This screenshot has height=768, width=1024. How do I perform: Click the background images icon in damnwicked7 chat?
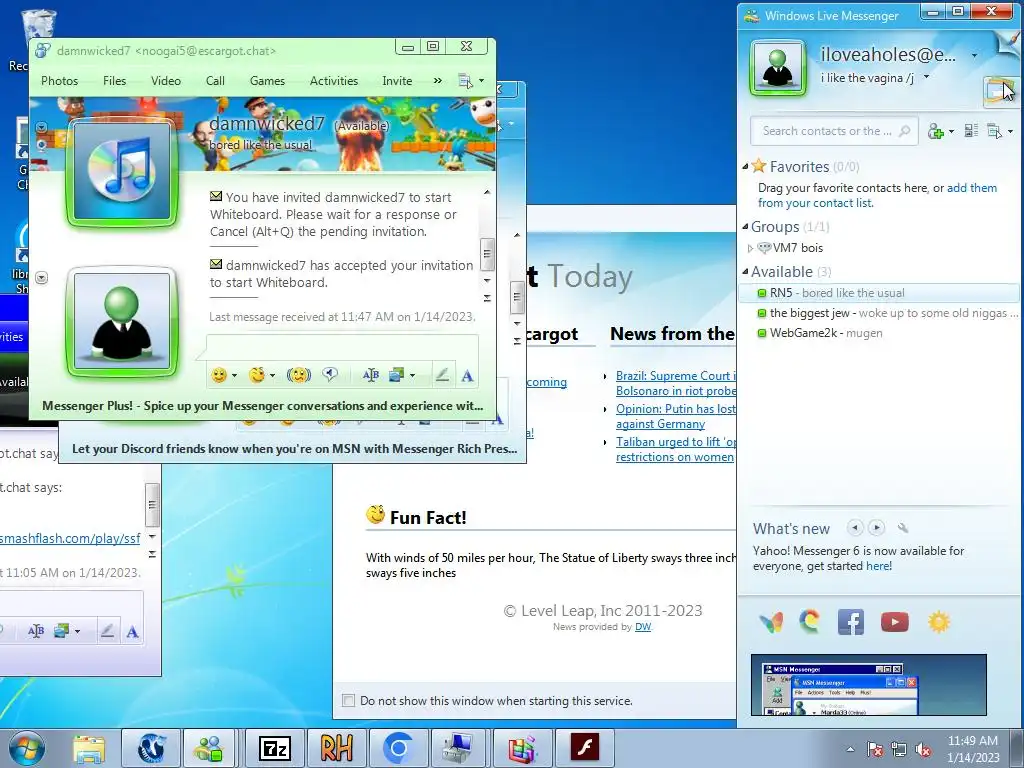click(396, 375)
